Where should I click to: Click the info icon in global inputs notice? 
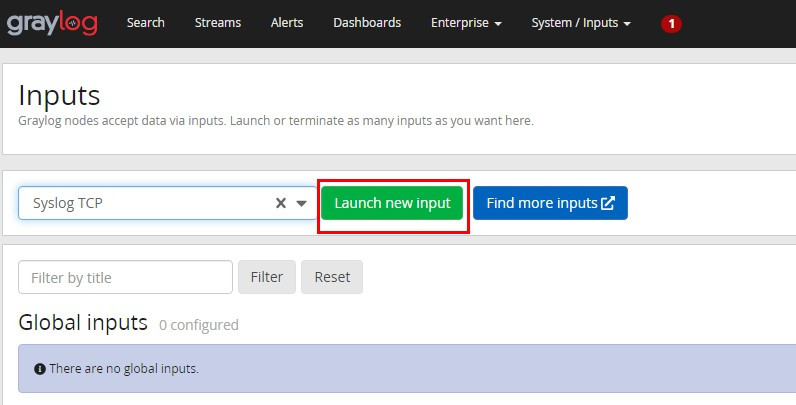click(x=40, y=369)
